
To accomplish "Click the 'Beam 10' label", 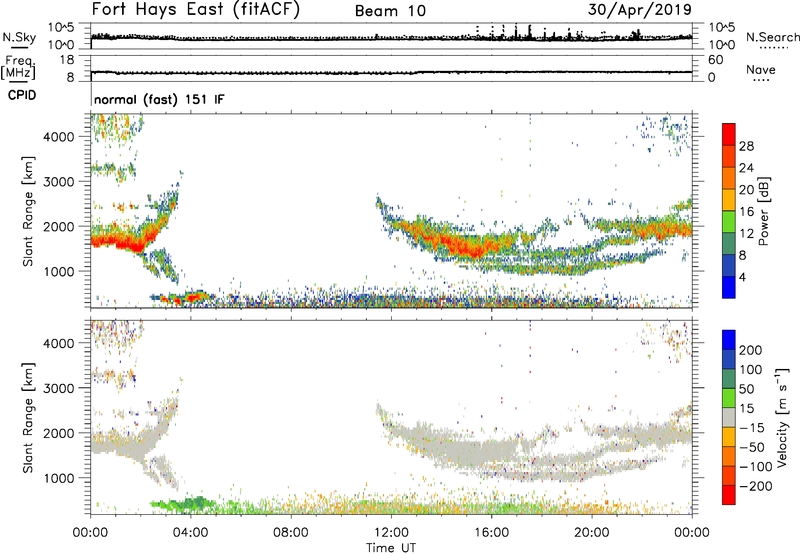I will [390, 11].
